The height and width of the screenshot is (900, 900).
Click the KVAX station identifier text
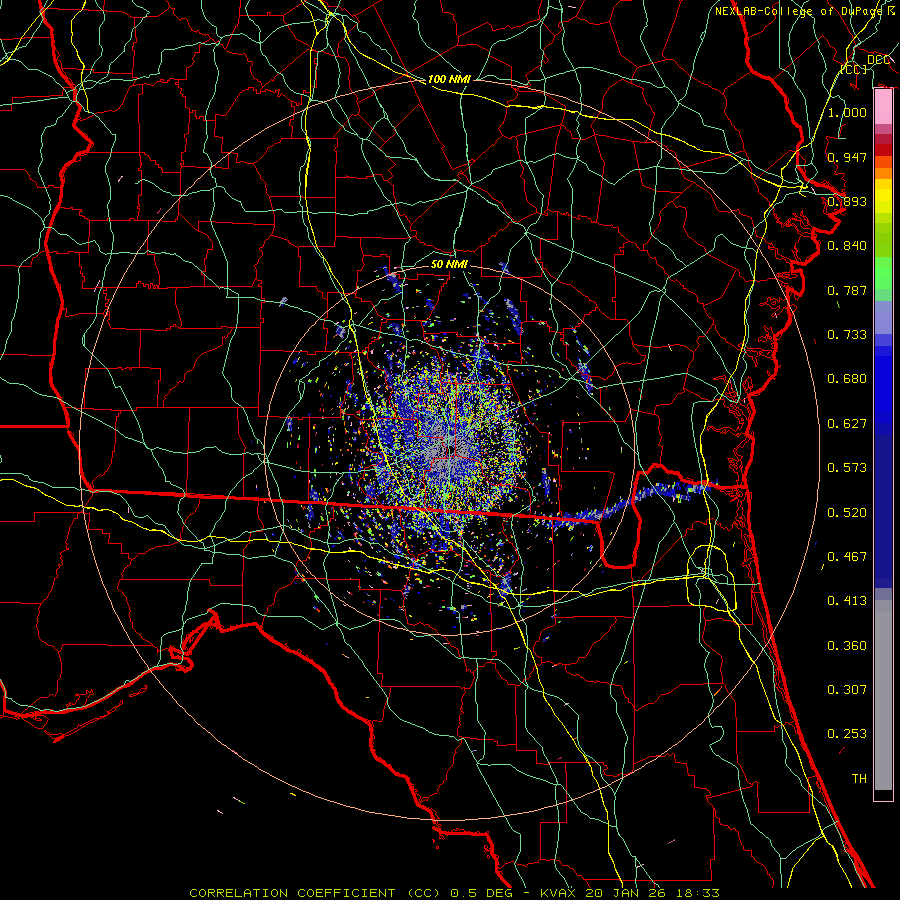(558, 893)
